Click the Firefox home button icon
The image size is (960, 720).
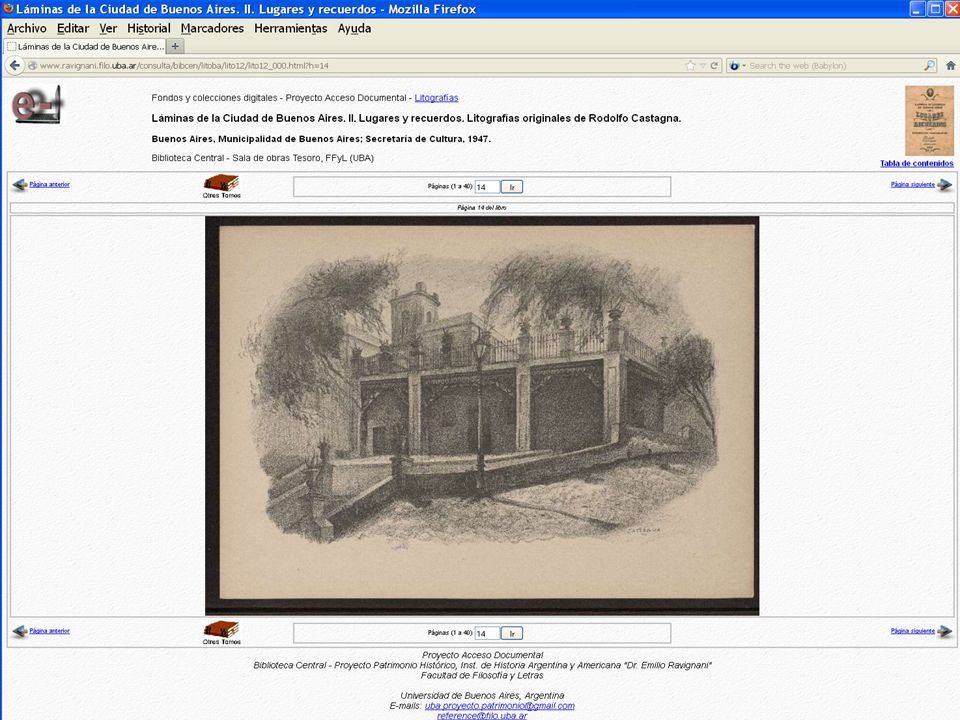pos(950,66)
